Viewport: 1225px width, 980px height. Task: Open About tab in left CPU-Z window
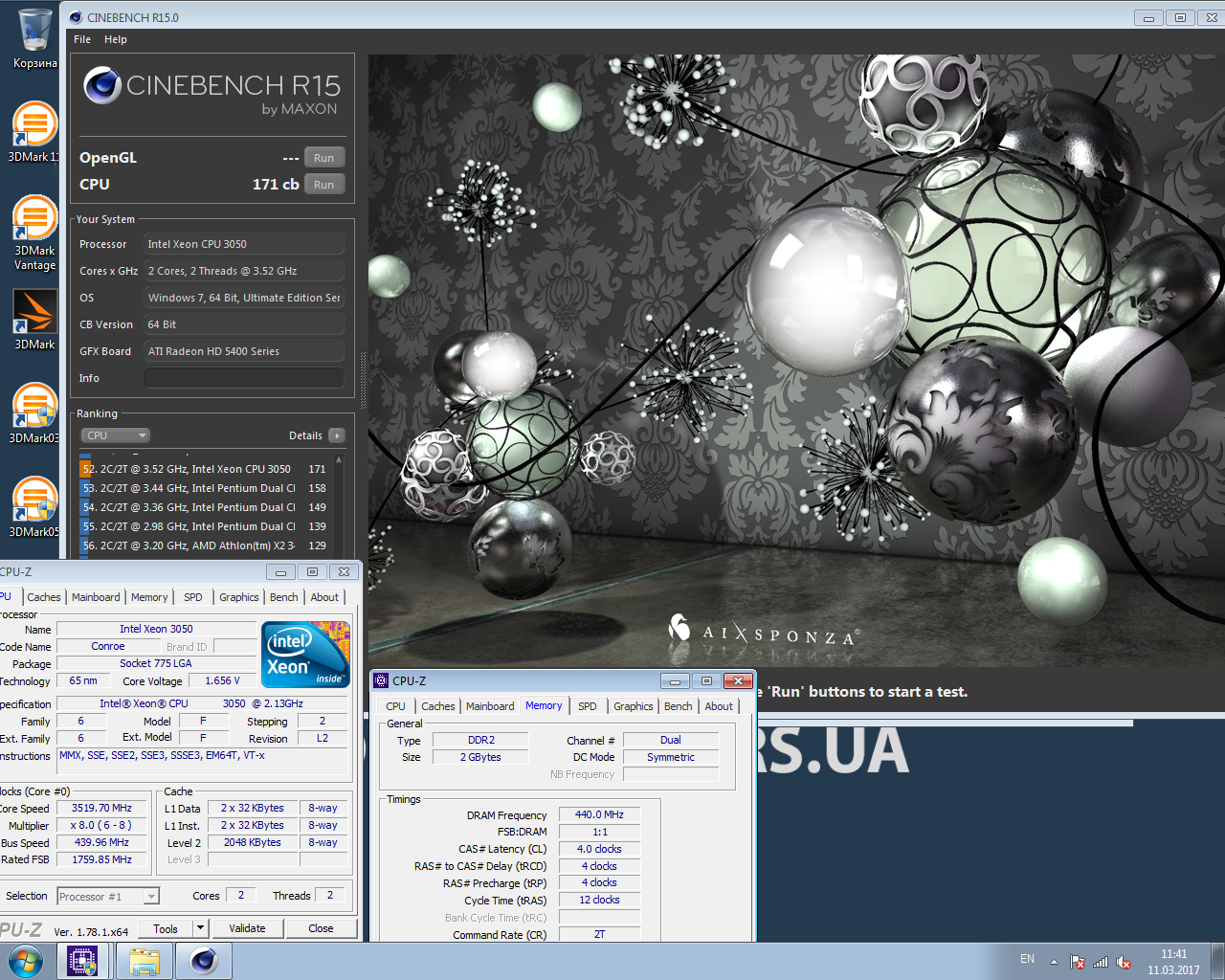click(x=324, y=597)
